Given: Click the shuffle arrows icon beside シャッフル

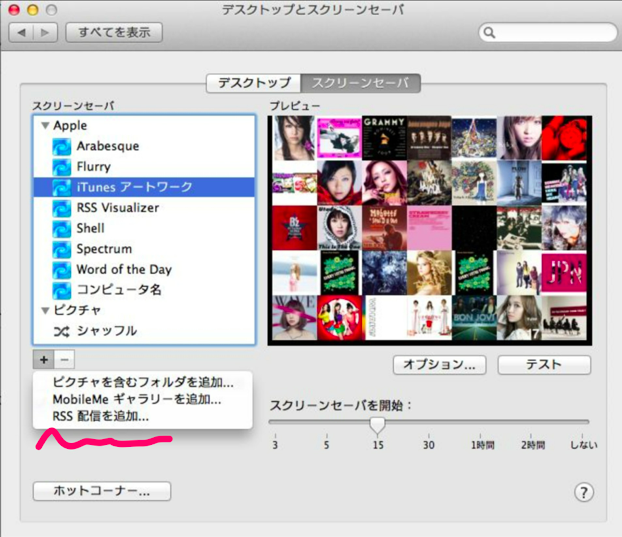Looking at the screenshot, I should tap(61, 331).
